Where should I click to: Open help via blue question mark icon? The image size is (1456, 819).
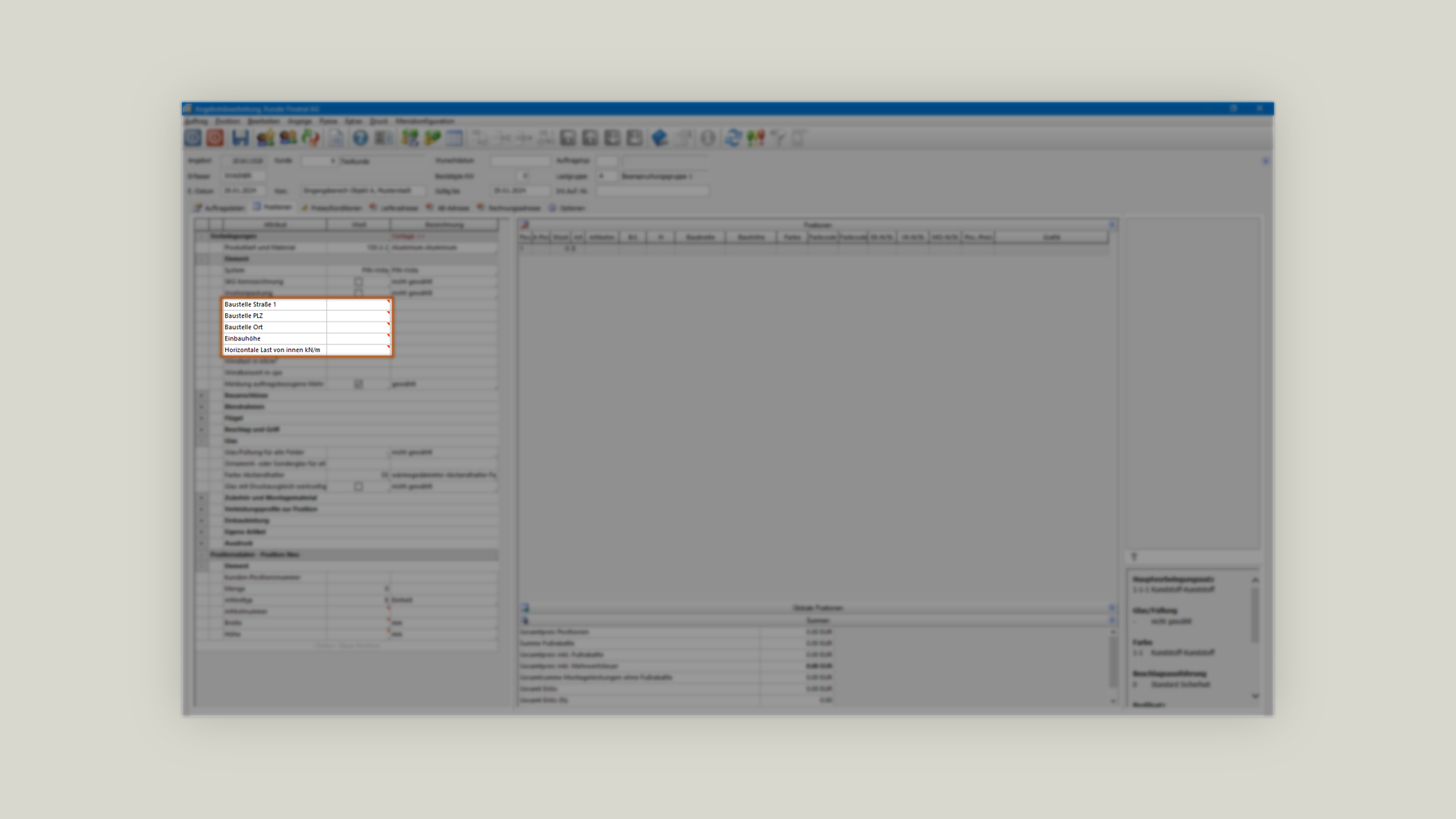360,138
